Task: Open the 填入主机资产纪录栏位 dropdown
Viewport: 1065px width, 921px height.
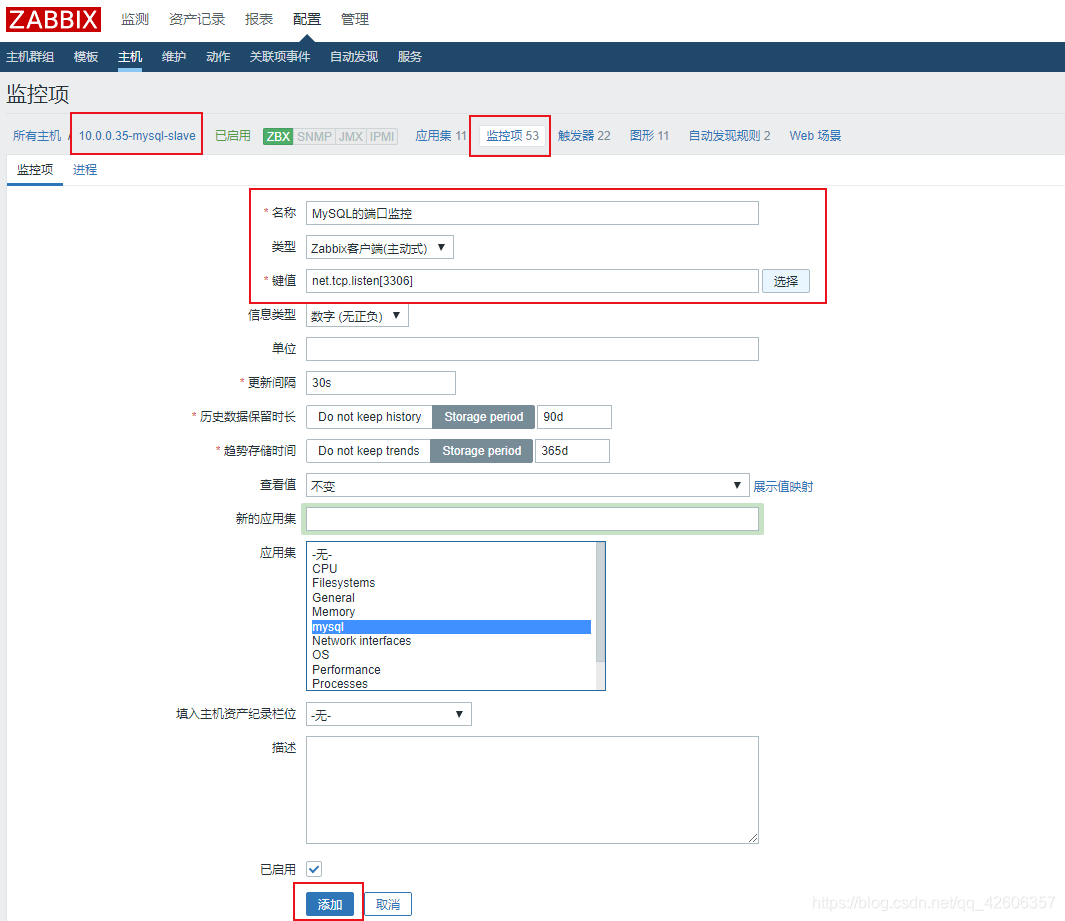Action: pos(389,715)
